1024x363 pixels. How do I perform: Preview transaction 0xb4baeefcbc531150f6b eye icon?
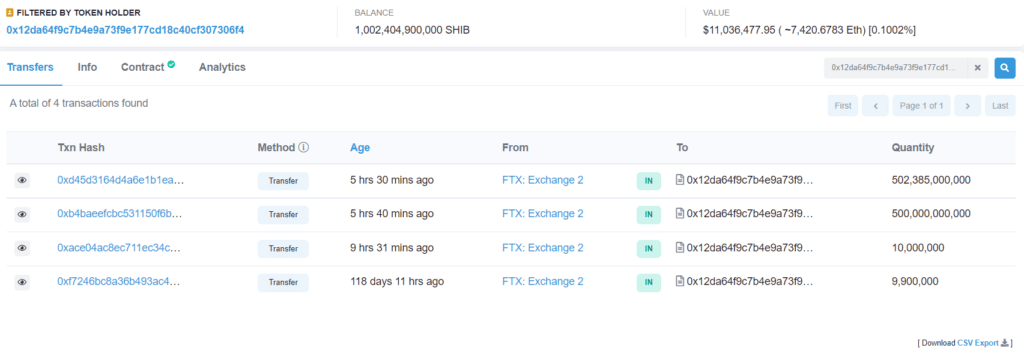click(x=22, y=213)
